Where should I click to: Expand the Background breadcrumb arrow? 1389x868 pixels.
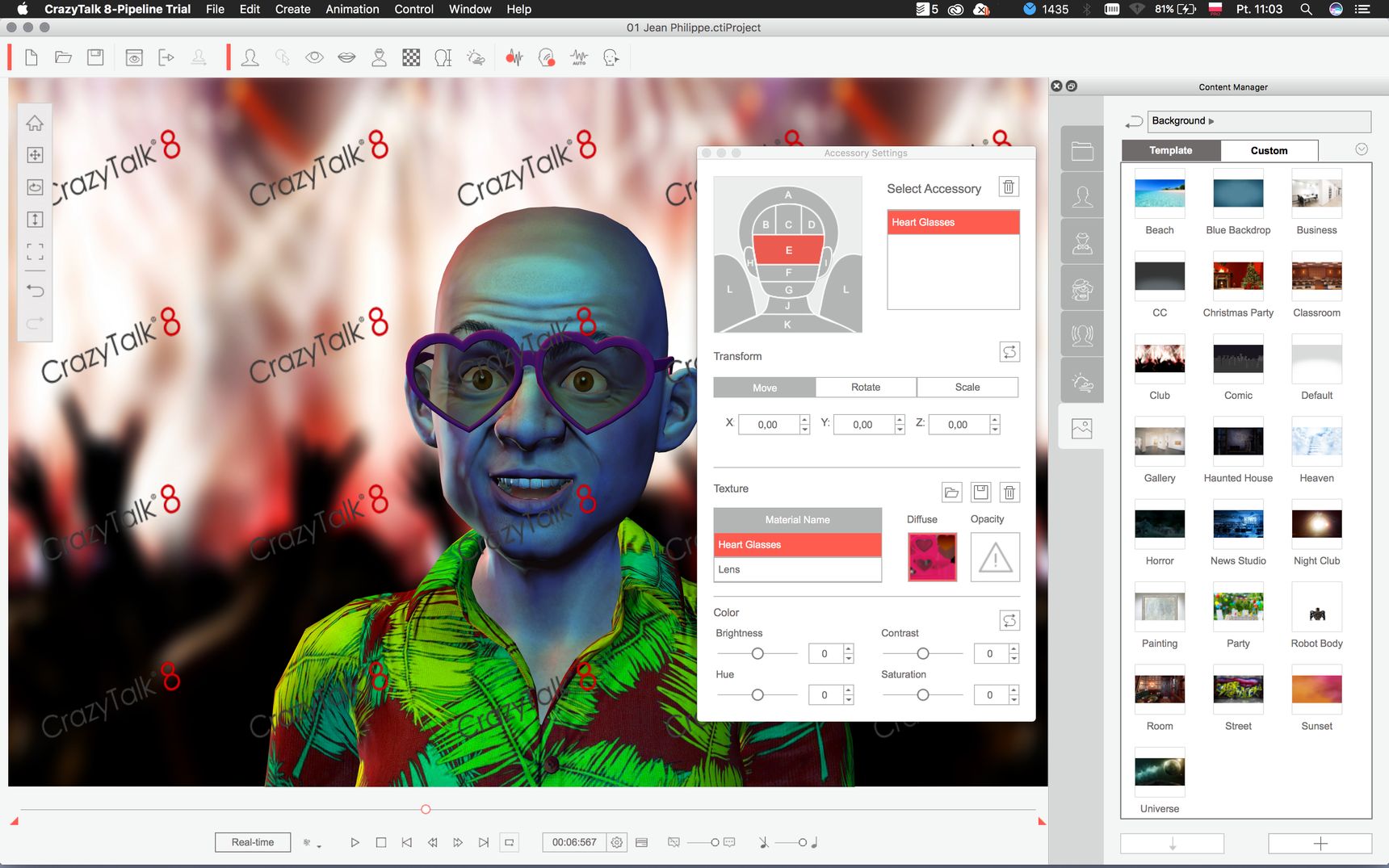[1211, 121]
